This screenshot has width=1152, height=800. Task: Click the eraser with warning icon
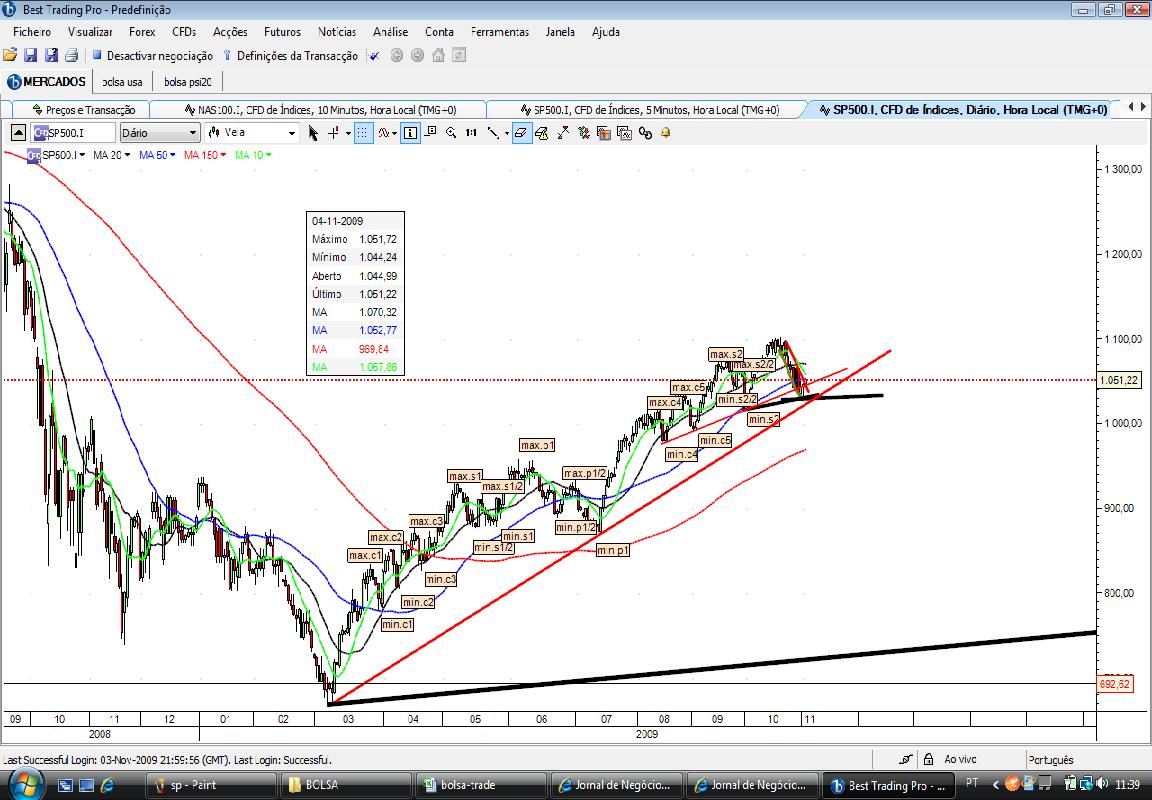pos(542,133)
